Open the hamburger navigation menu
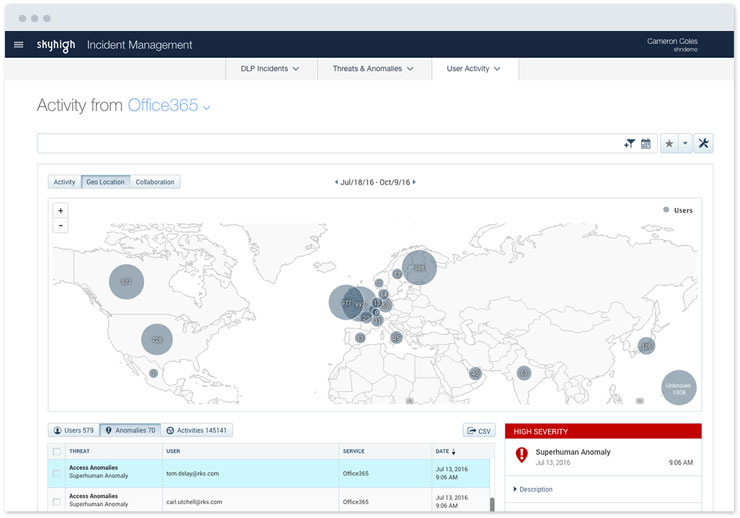The height and width of the screenshot is (518, 740). point(18,45)
